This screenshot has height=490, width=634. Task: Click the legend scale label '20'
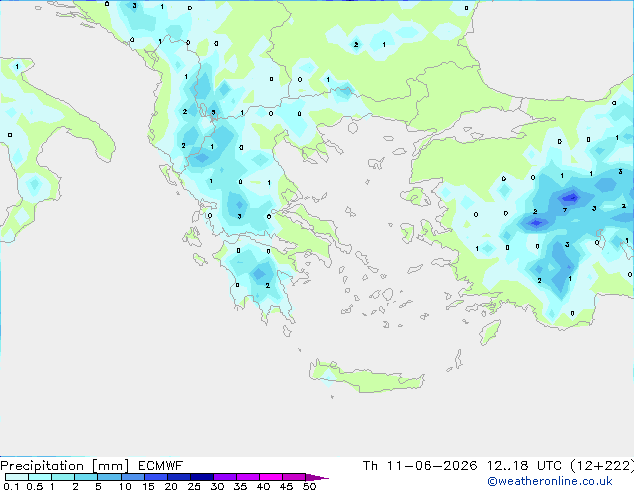[x=171, y=486]
